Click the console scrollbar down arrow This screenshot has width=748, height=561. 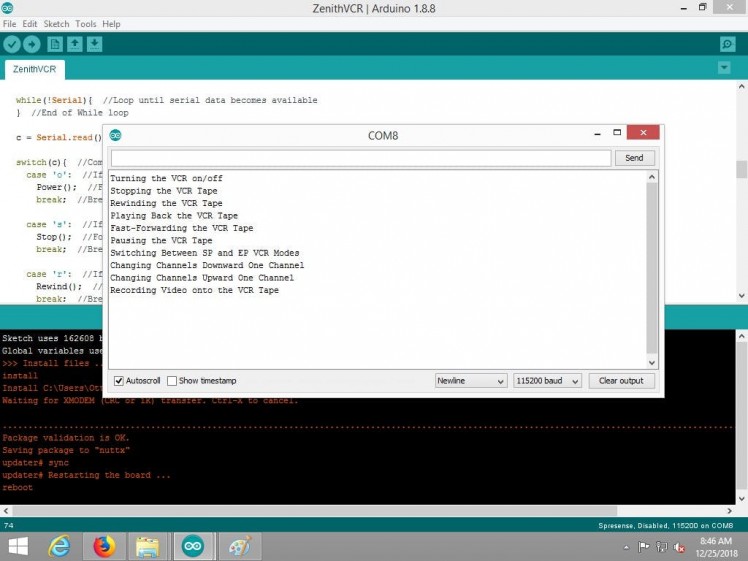point(741,499)
